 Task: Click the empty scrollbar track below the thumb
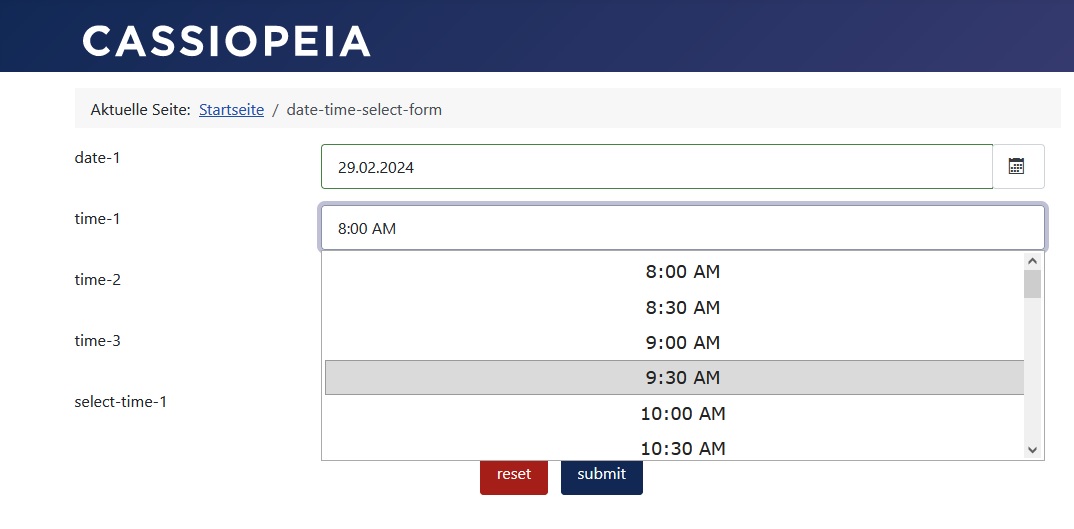pos(1033,380)
